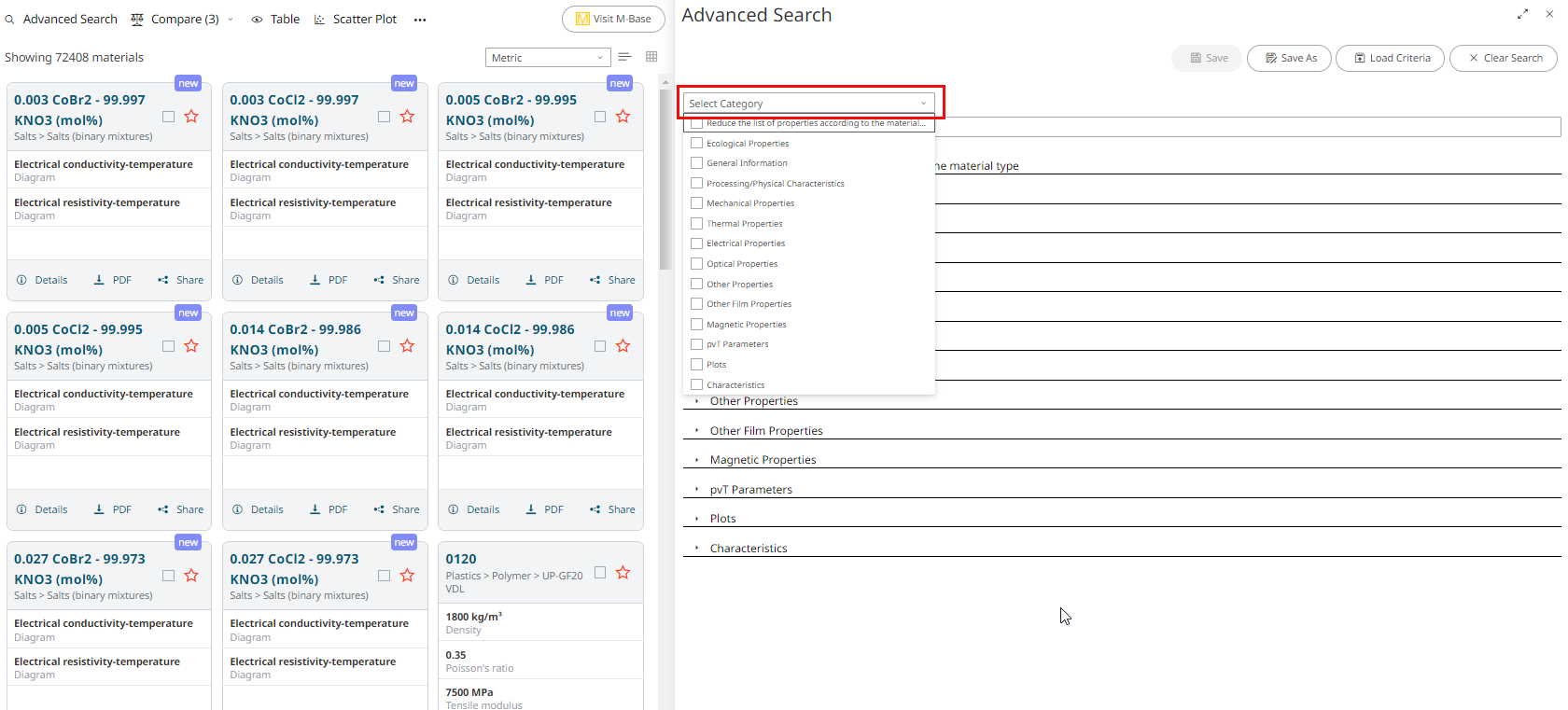
Task: Close the Advanced Search panel
Action: (1549, 14)
